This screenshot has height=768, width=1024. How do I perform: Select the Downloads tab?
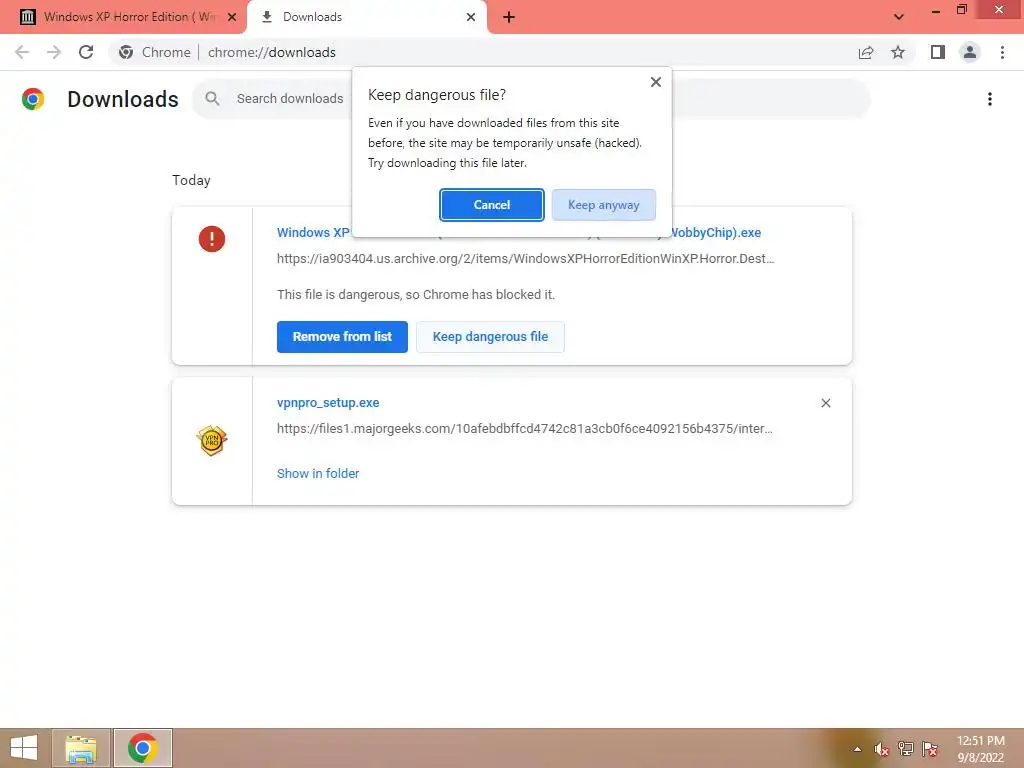click(368, 17)
